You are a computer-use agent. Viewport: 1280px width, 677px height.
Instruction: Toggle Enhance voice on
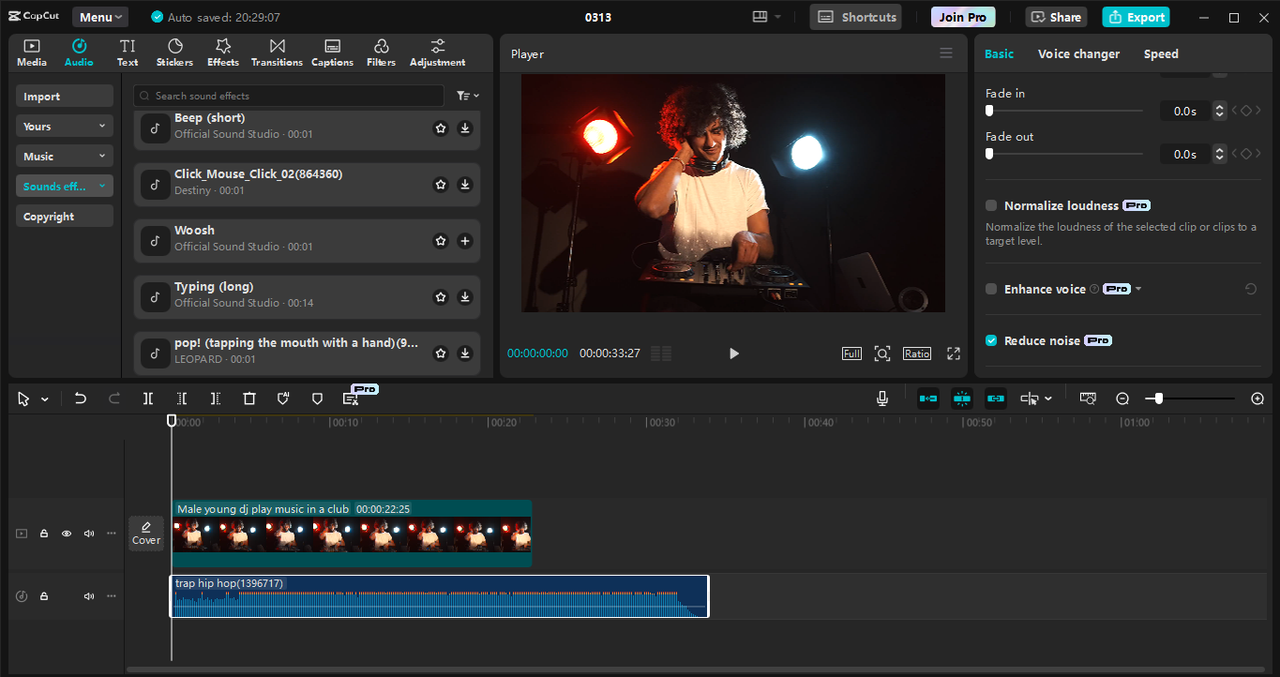click(x=990, y=289)
